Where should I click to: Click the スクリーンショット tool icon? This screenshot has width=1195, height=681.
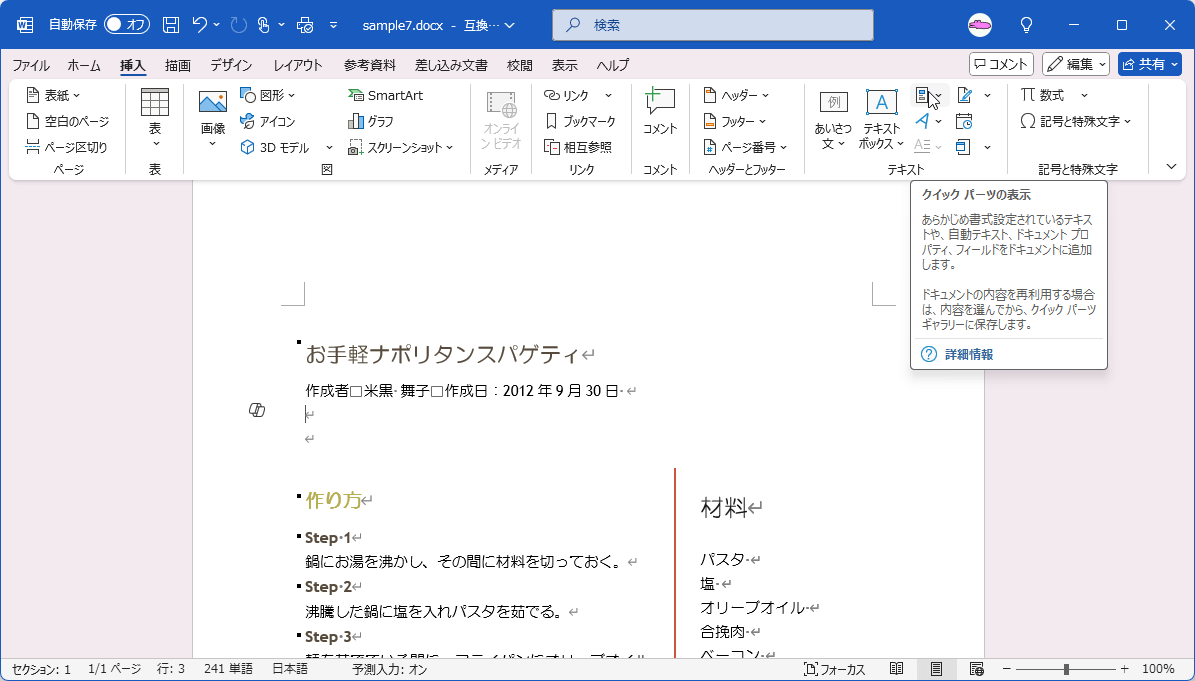tap(354, 146)
